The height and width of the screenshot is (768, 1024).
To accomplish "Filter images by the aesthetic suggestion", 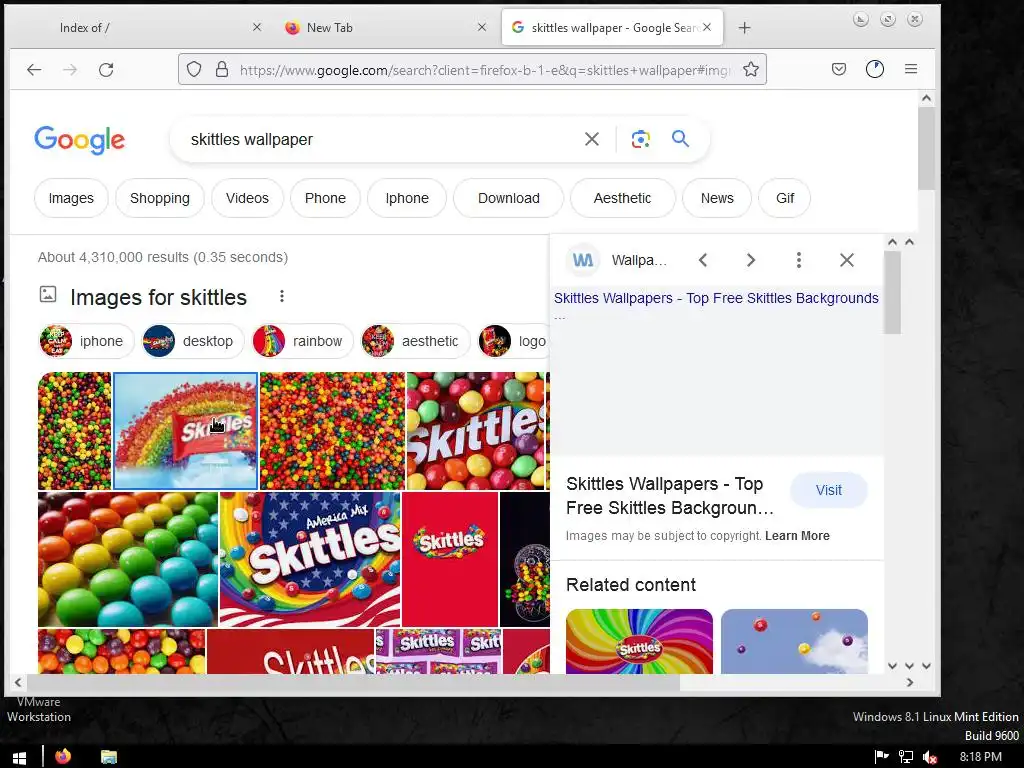I will (x=415, y=341).
